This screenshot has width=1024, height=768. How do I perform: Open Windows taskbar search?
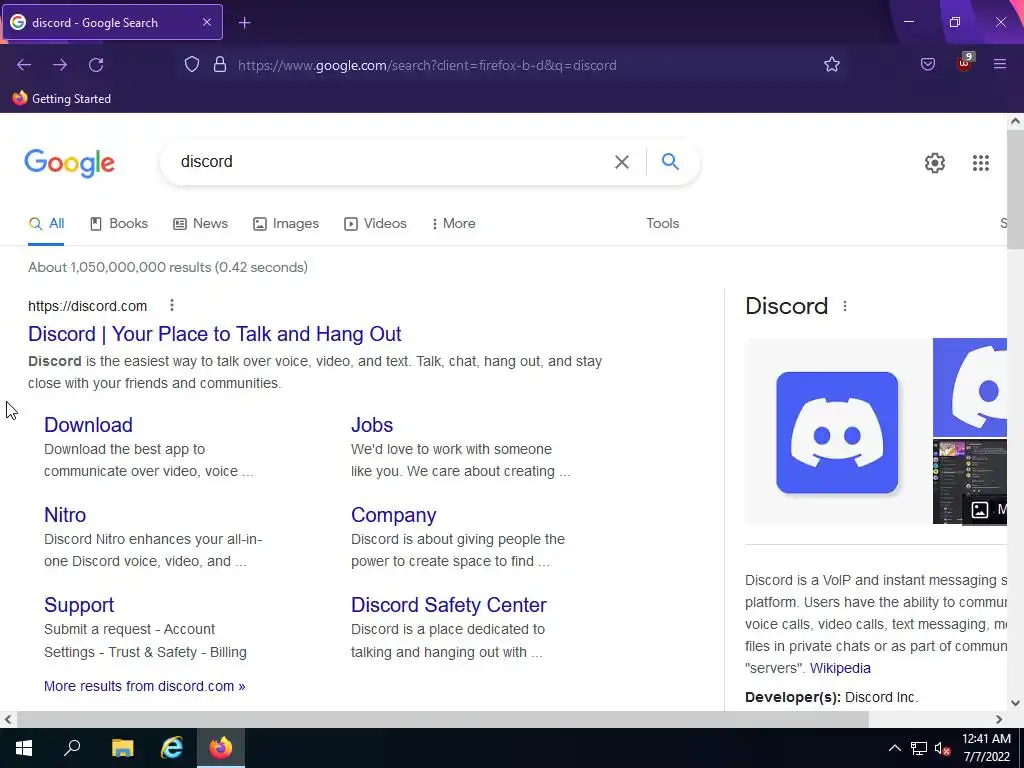72,748
